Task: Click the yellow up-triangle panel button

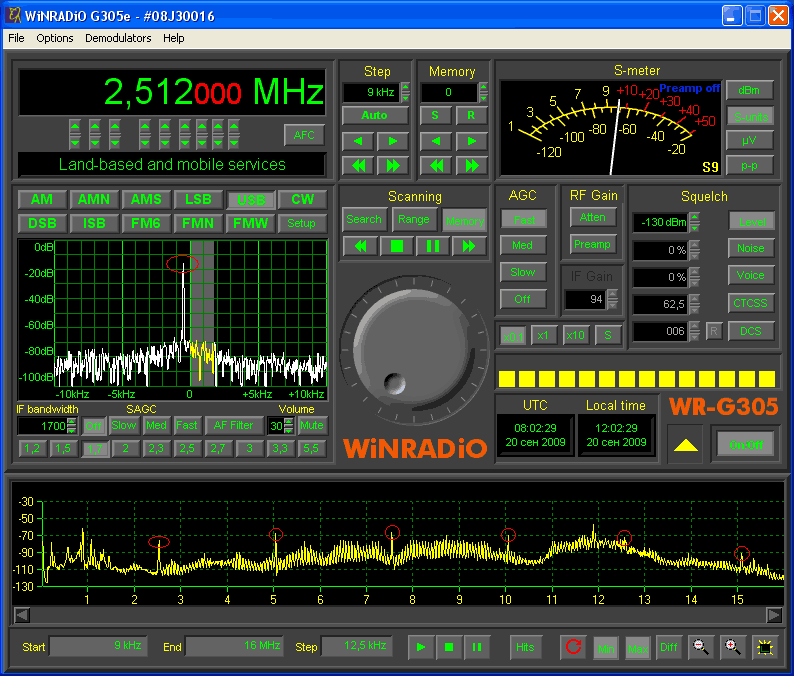Action: coord(685,445)
